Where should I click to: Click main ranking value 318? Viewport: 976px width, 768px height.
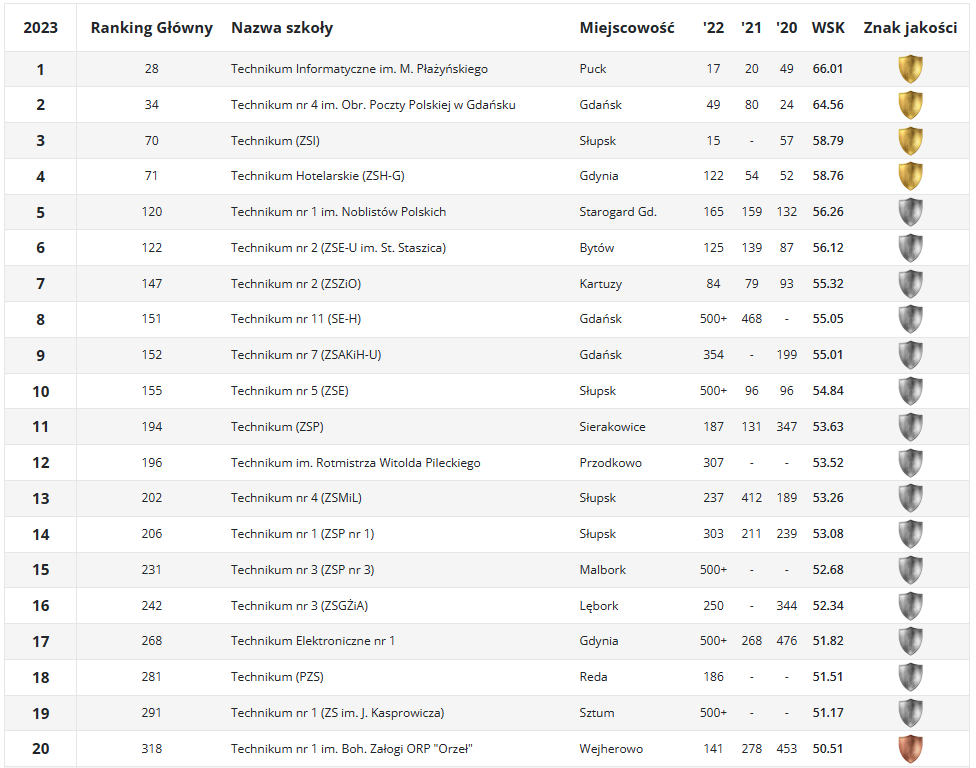click(151, 749)
